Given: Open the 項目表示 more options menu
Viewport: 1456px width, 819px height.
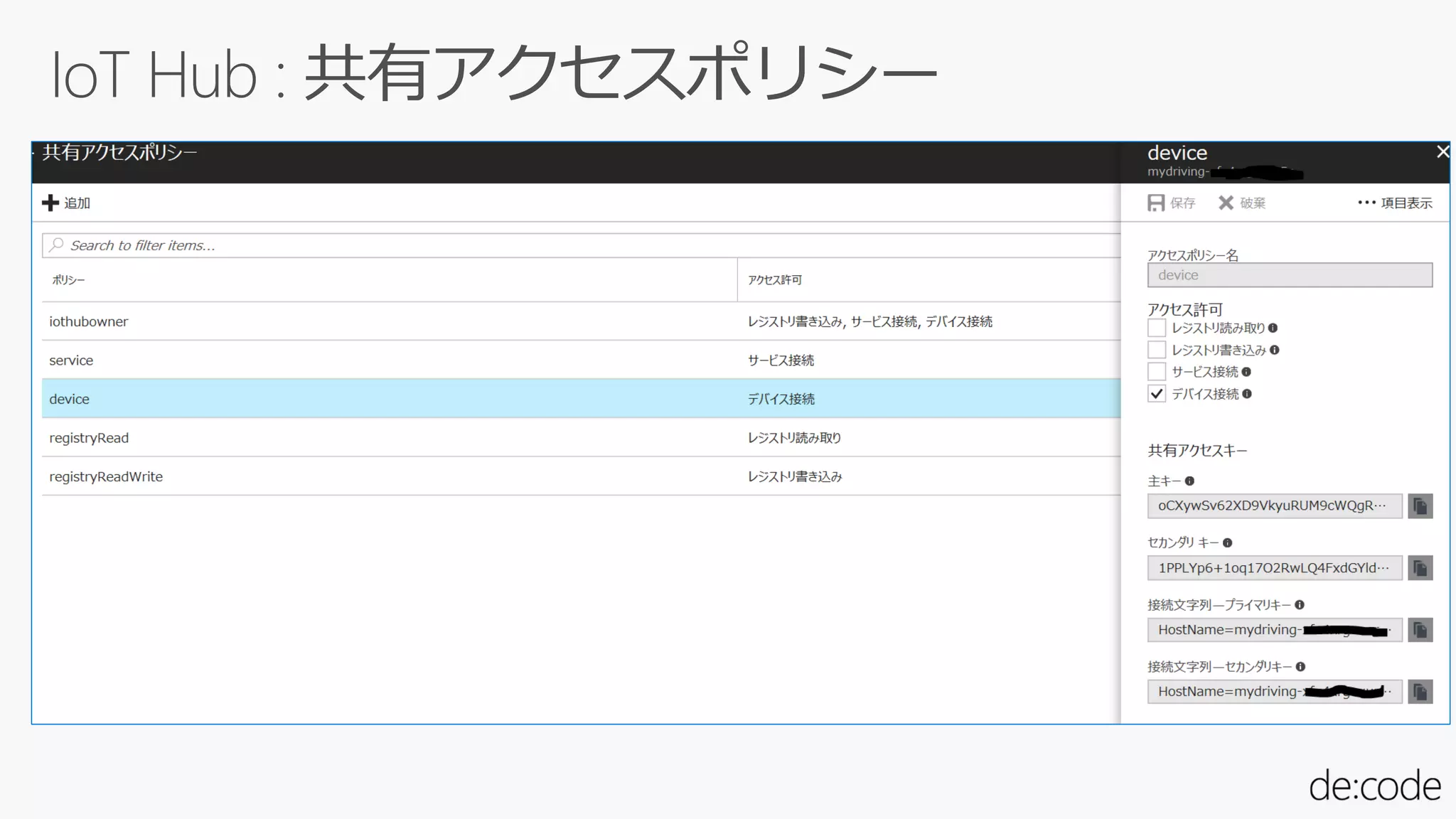Looking at the screenshot, I should [x=1395, y=203].
